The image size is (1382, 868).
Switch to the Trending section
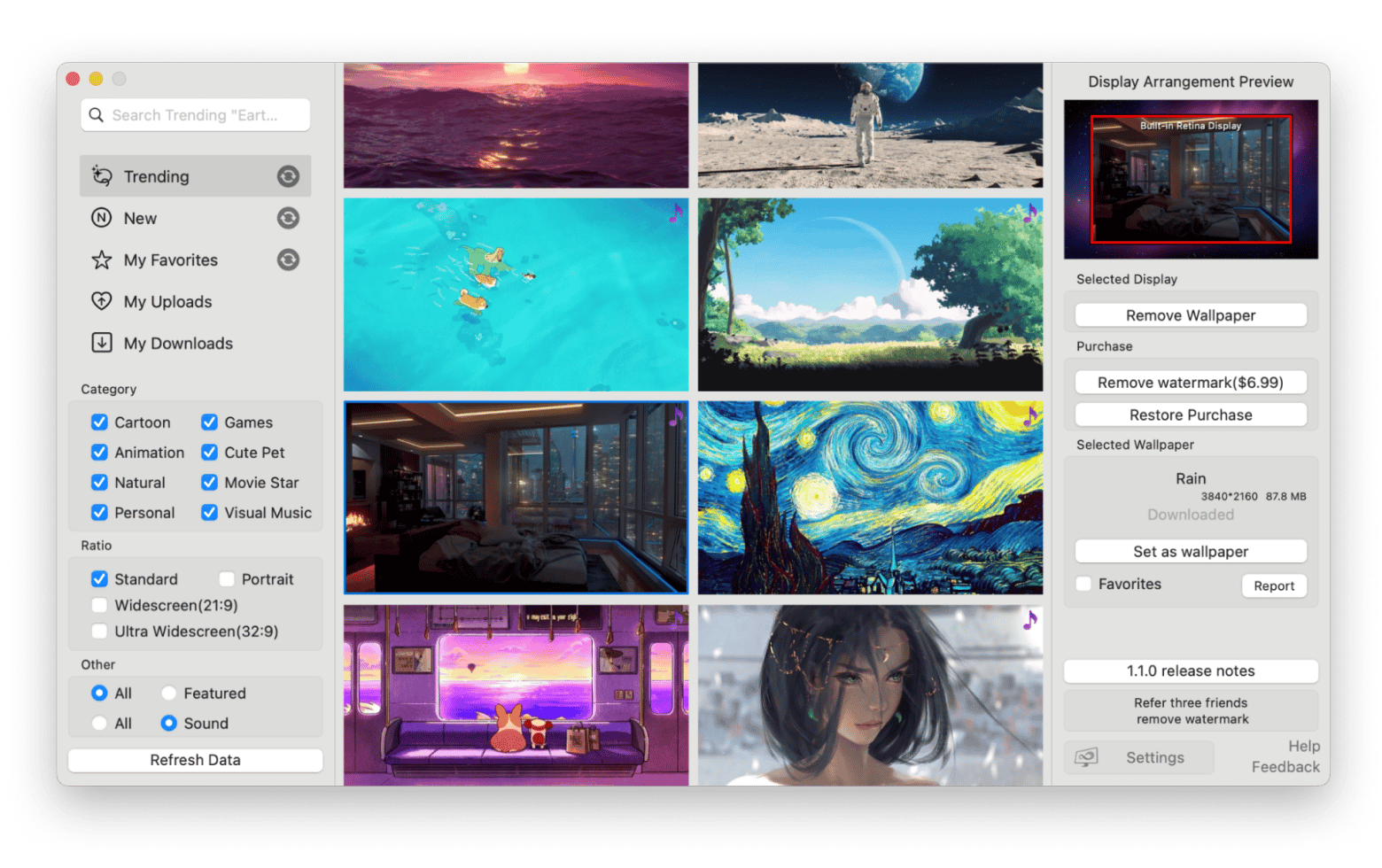pos(157,176)
